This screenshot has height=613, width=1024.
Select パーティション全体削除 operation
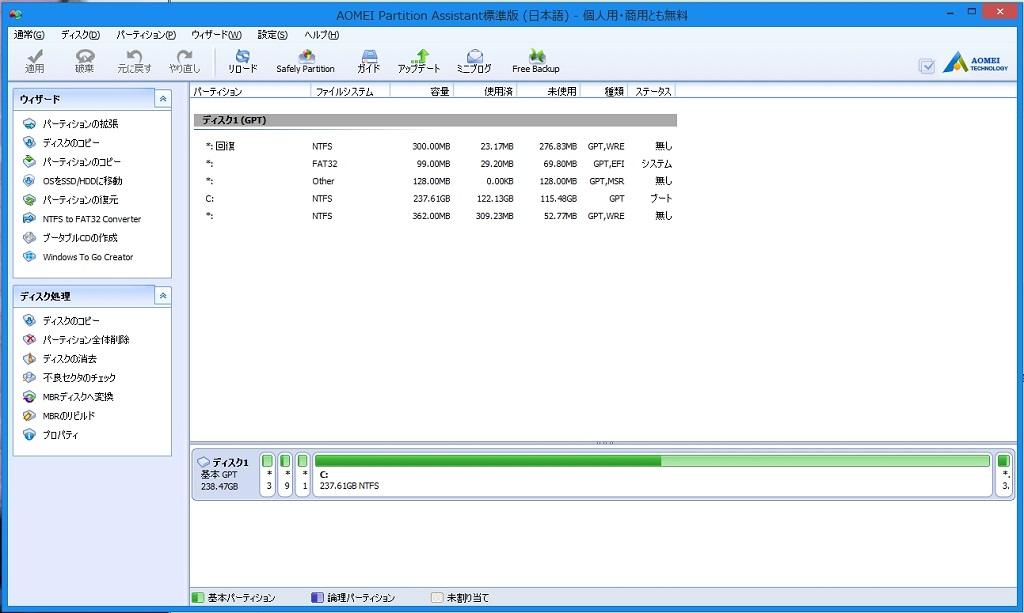tap(76, 339)
